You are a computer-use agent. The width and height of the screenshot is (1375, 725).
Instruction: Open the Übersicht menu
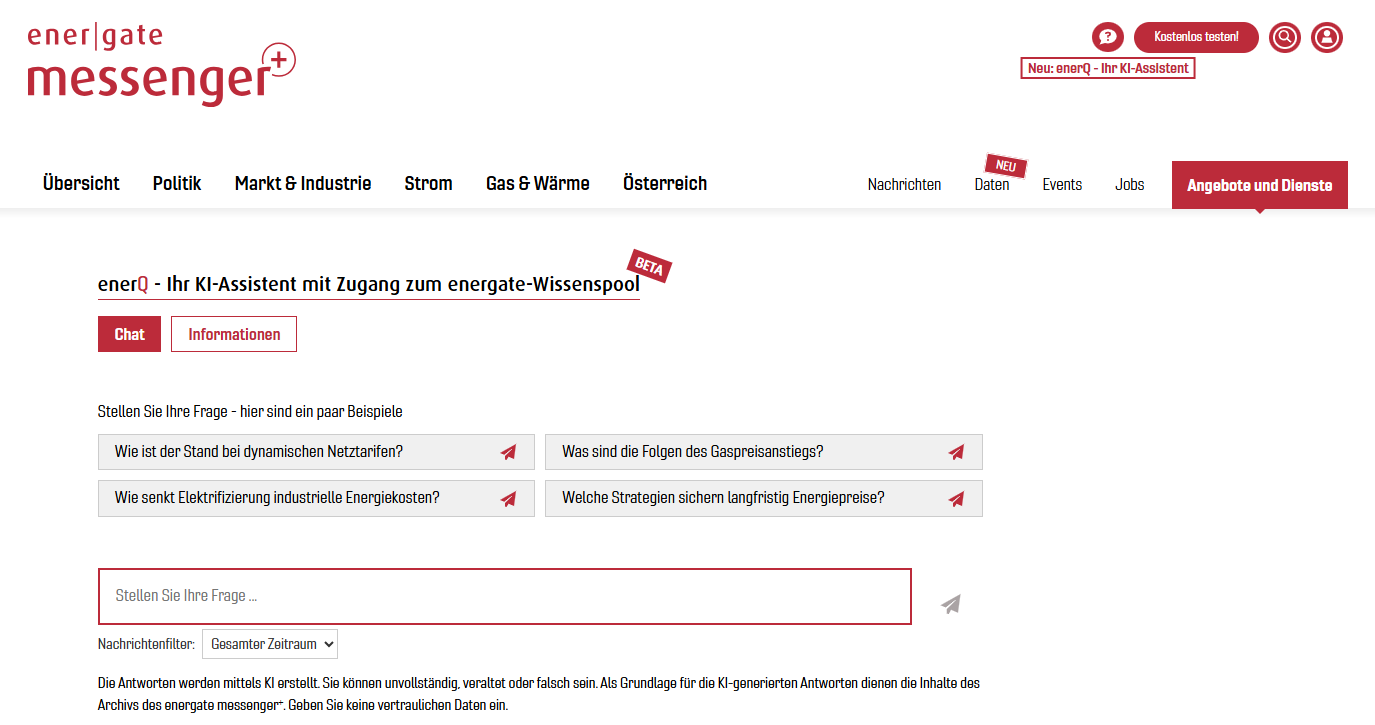[x=81, y=183]
